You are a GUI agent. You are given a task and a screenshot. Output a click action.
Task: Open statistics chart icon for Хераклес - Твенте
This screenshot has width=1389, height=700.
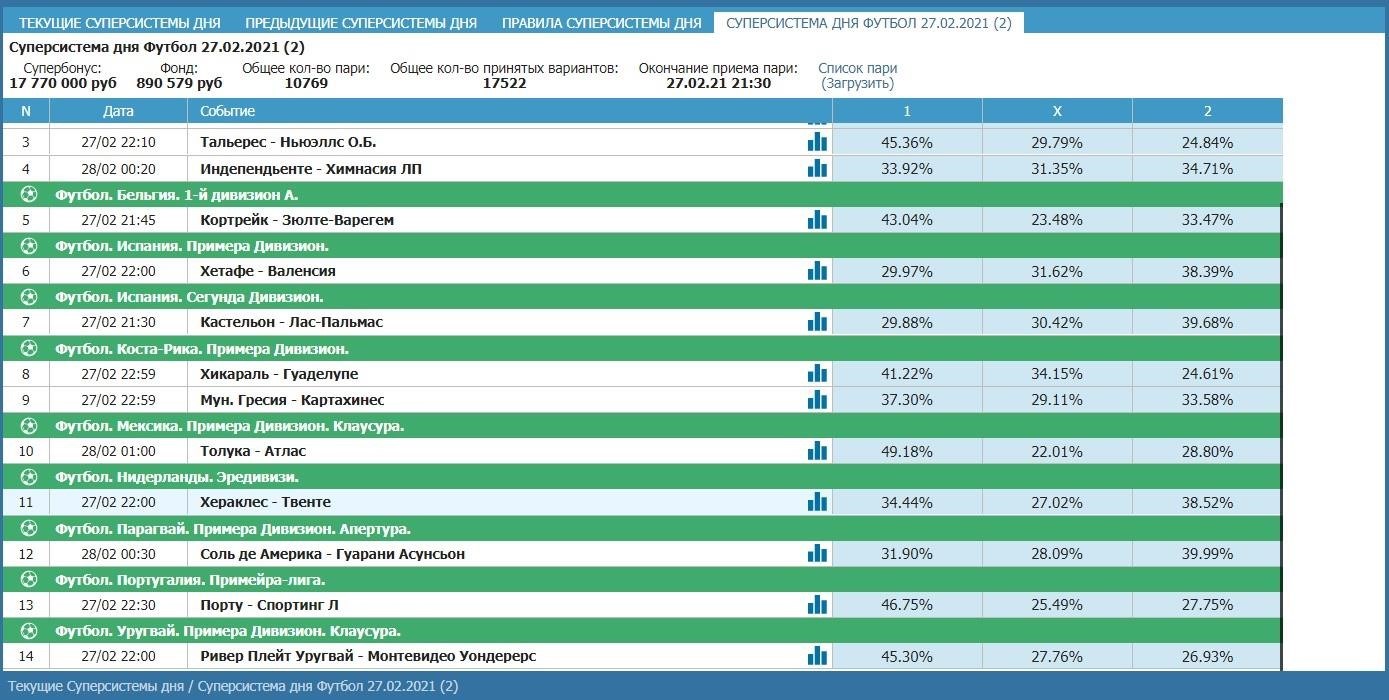[x=818, y=502]
